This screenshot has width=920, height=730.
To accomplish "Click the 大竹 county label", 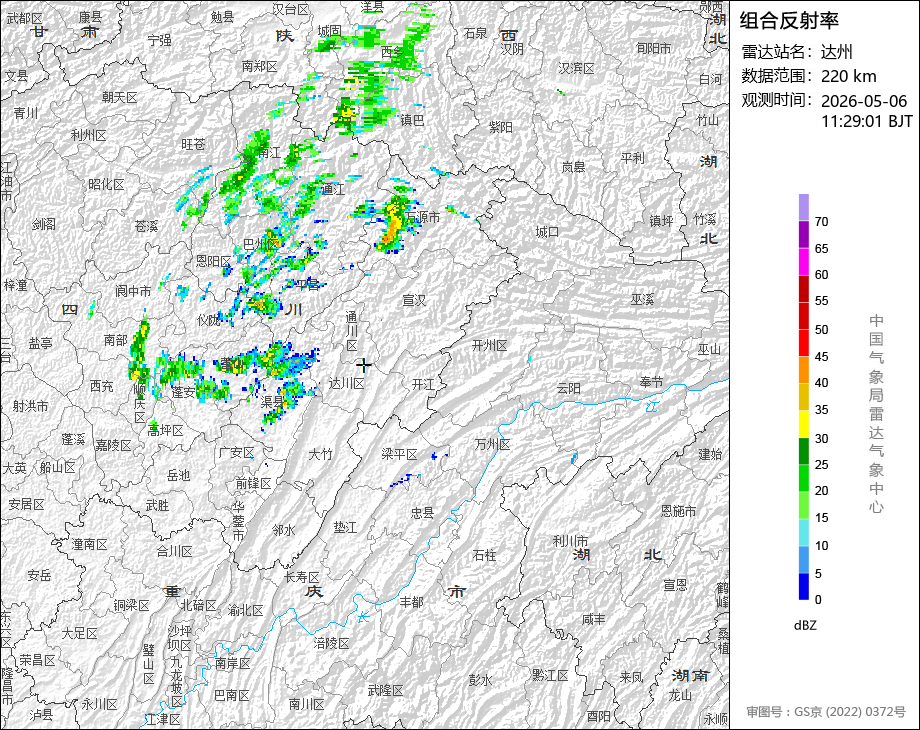I will pos(321,454).
